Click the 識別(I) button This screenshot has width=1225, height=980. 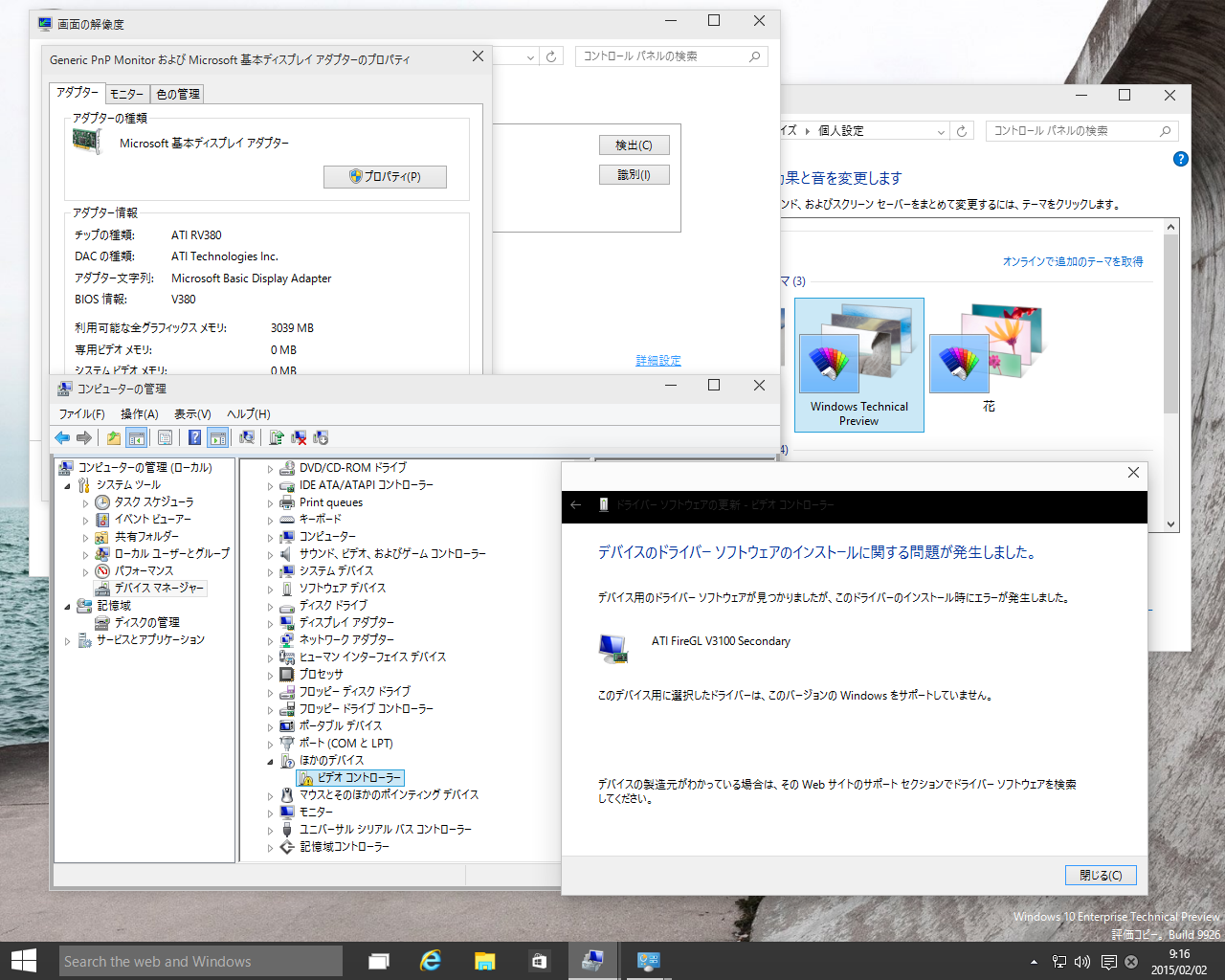click(634, 175)
